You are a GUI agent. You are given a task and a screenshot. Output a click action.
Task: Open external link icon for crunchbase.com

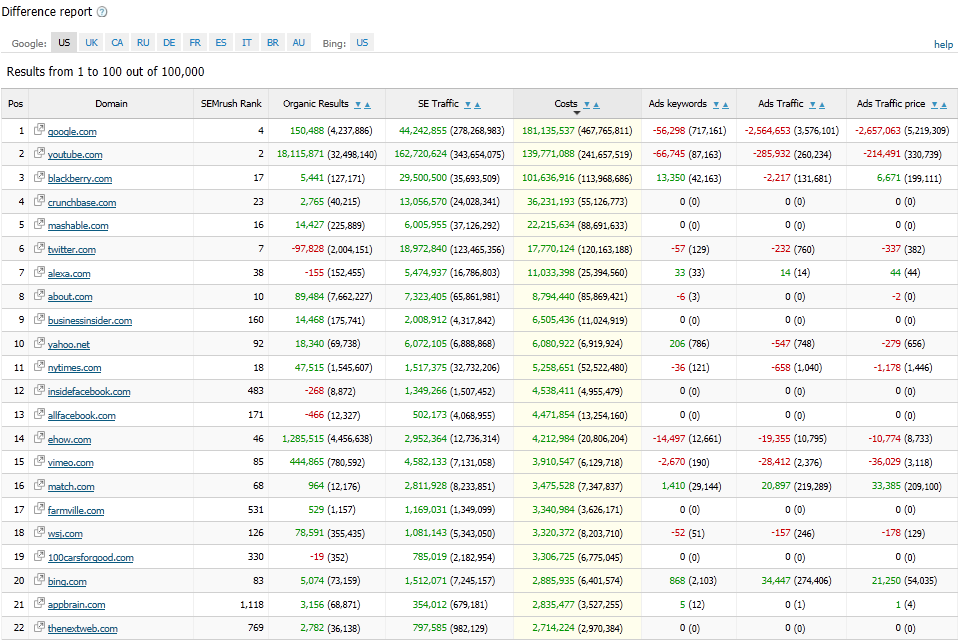pos(39,200)
